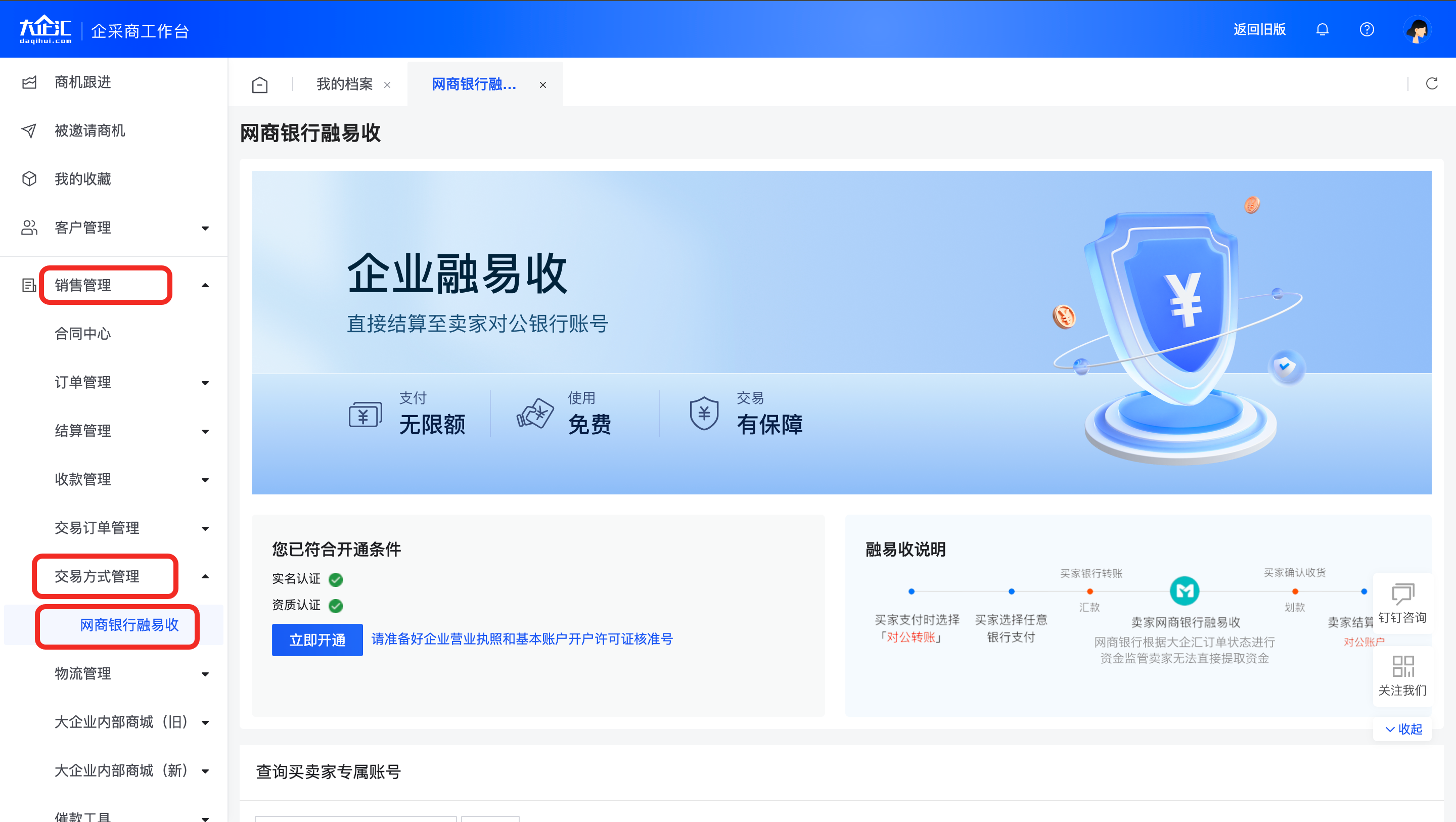
Task: Open the notification bell
Action: pyautogui.click(x=1322, y=29)
